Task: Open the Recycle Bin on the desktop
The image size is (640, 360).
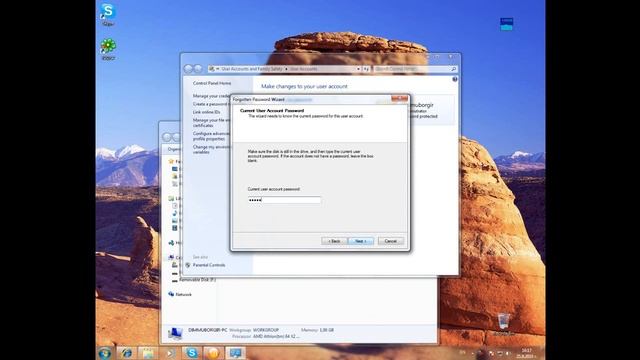Action: point(504,324)
